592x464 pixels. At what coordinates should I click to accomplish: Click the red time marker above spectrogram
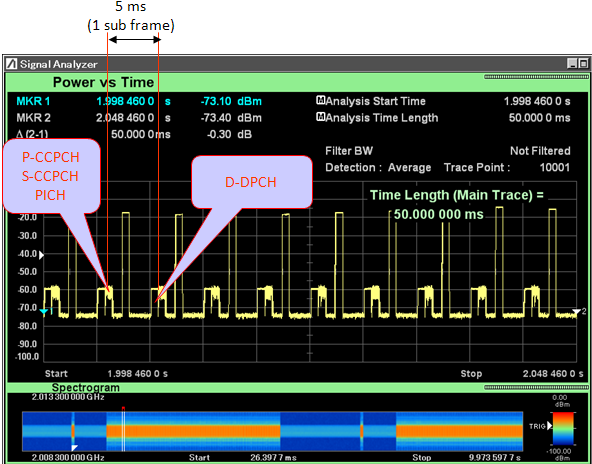pyautogui.click(x=123, y=408)
